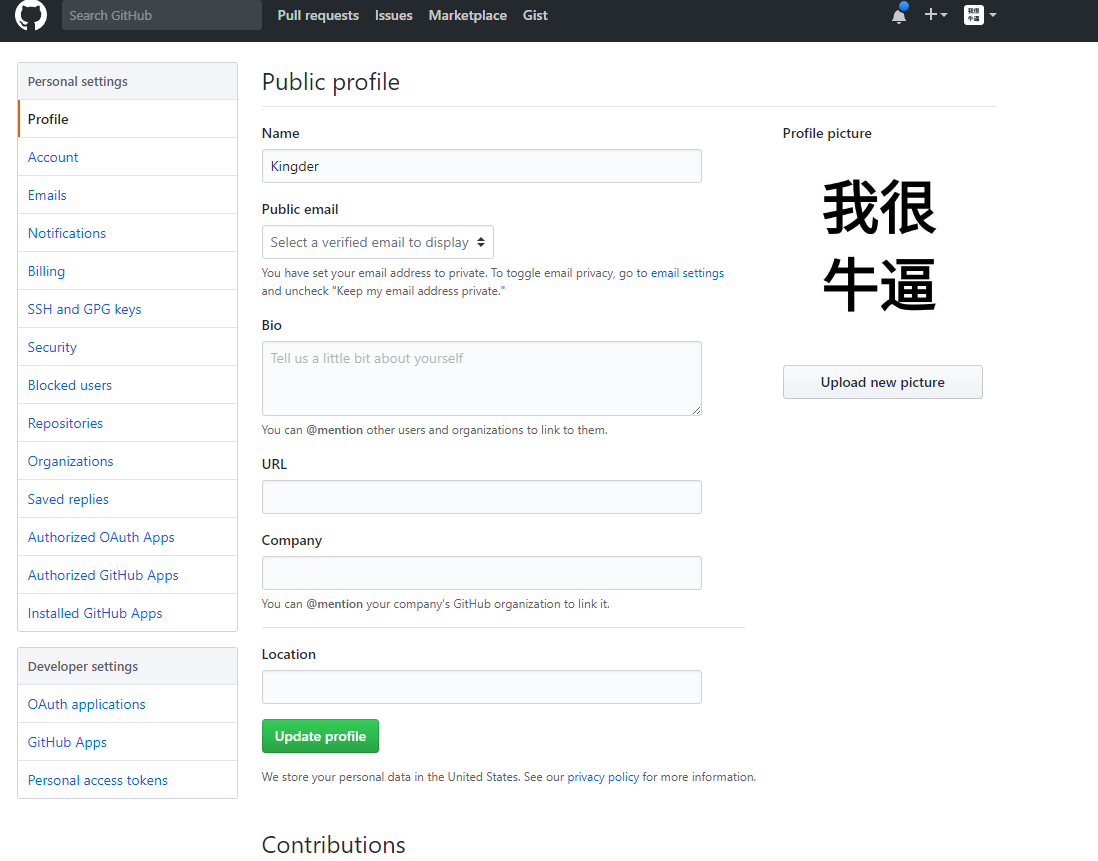
Task: Open Billing settings in sidebar
Action: (127, 271)
